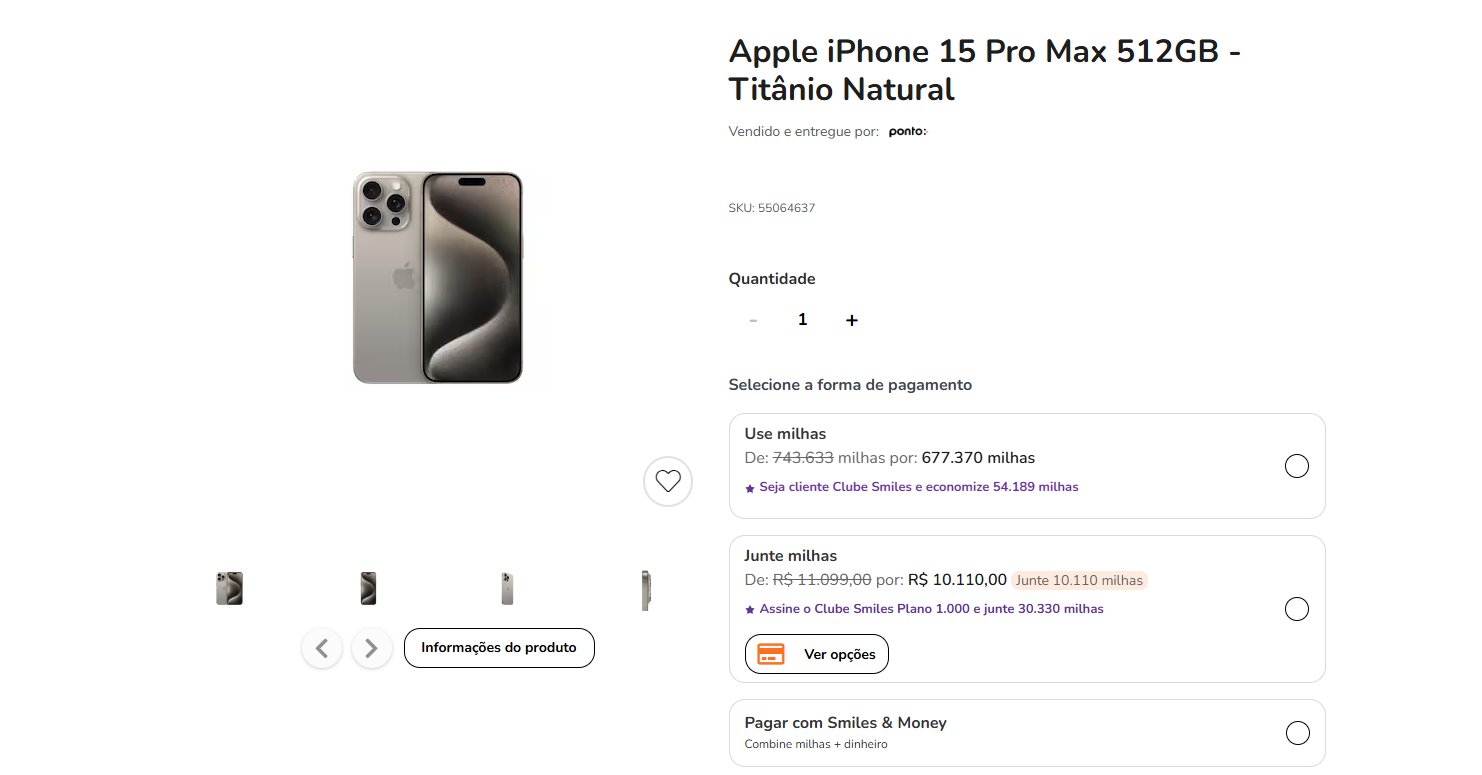Decrease quantity with minus sign
1482x775 pixels.
(753, 320)
